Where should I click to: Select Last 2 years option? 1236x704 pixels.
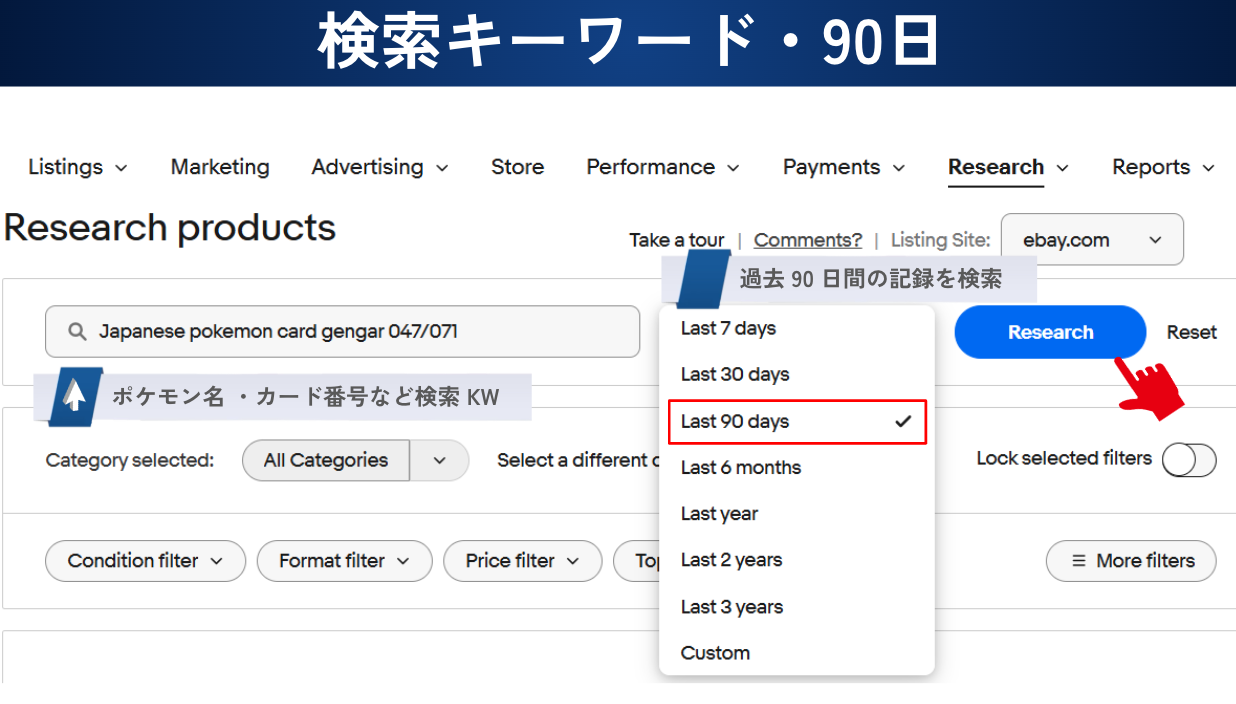tap(797, 560)
